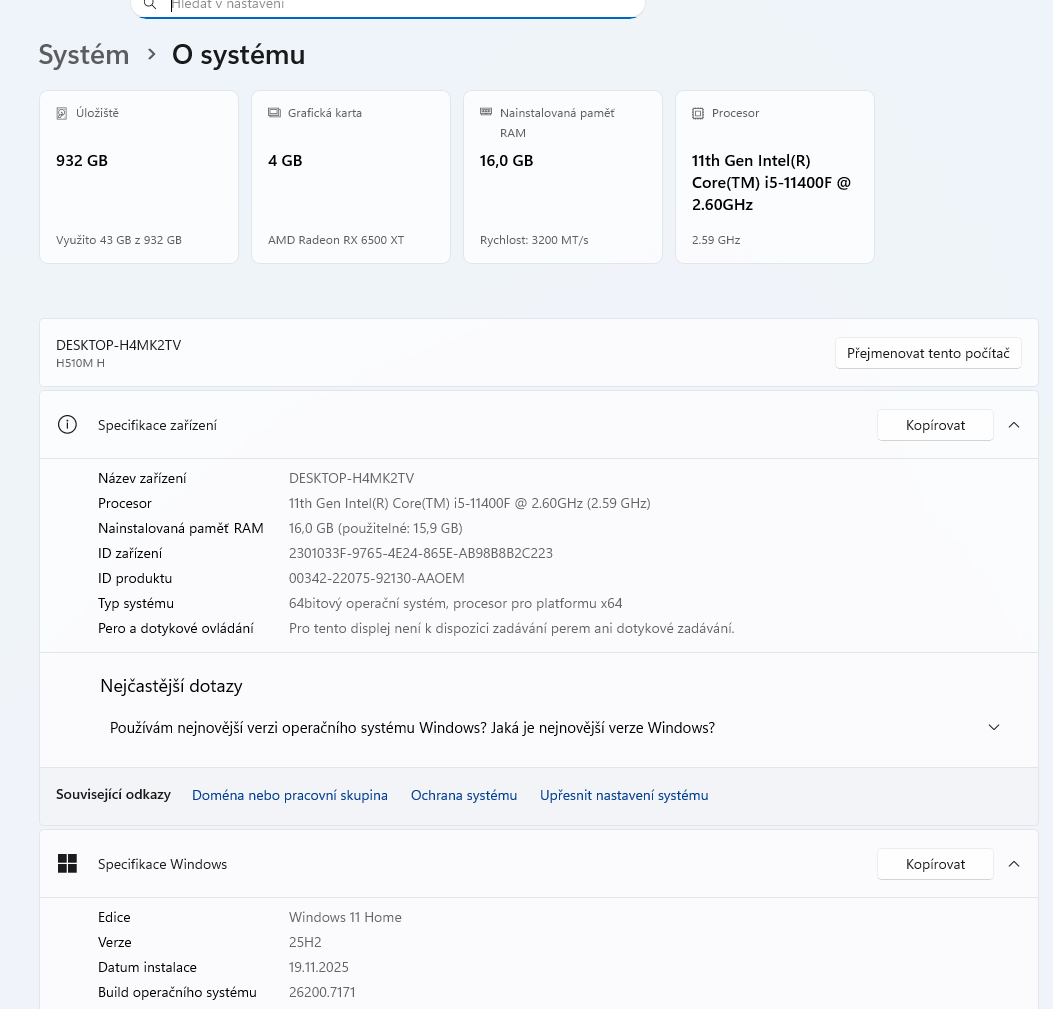Go back to Systém in breadcrumb
Screen dimensions: 1053x1009
(84, 55)
